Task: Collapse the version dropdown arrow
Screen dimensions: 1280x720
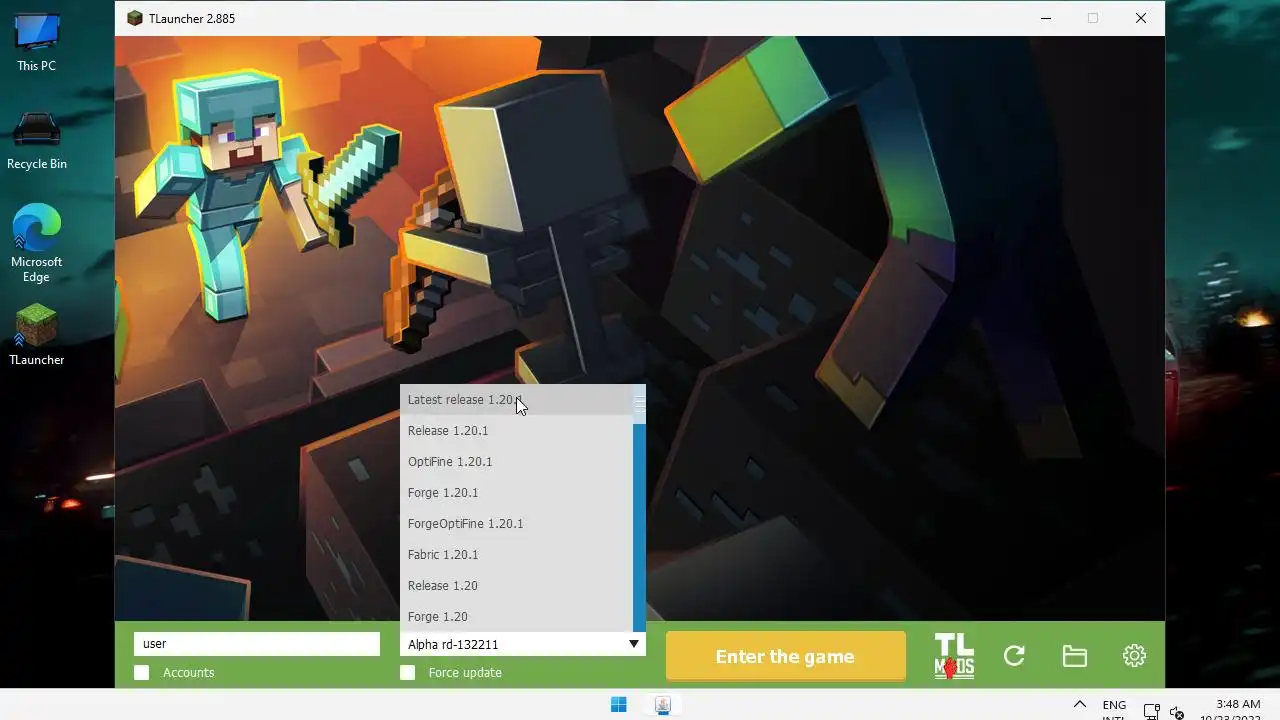Action: pyautogui.click(x=633, y=644)
